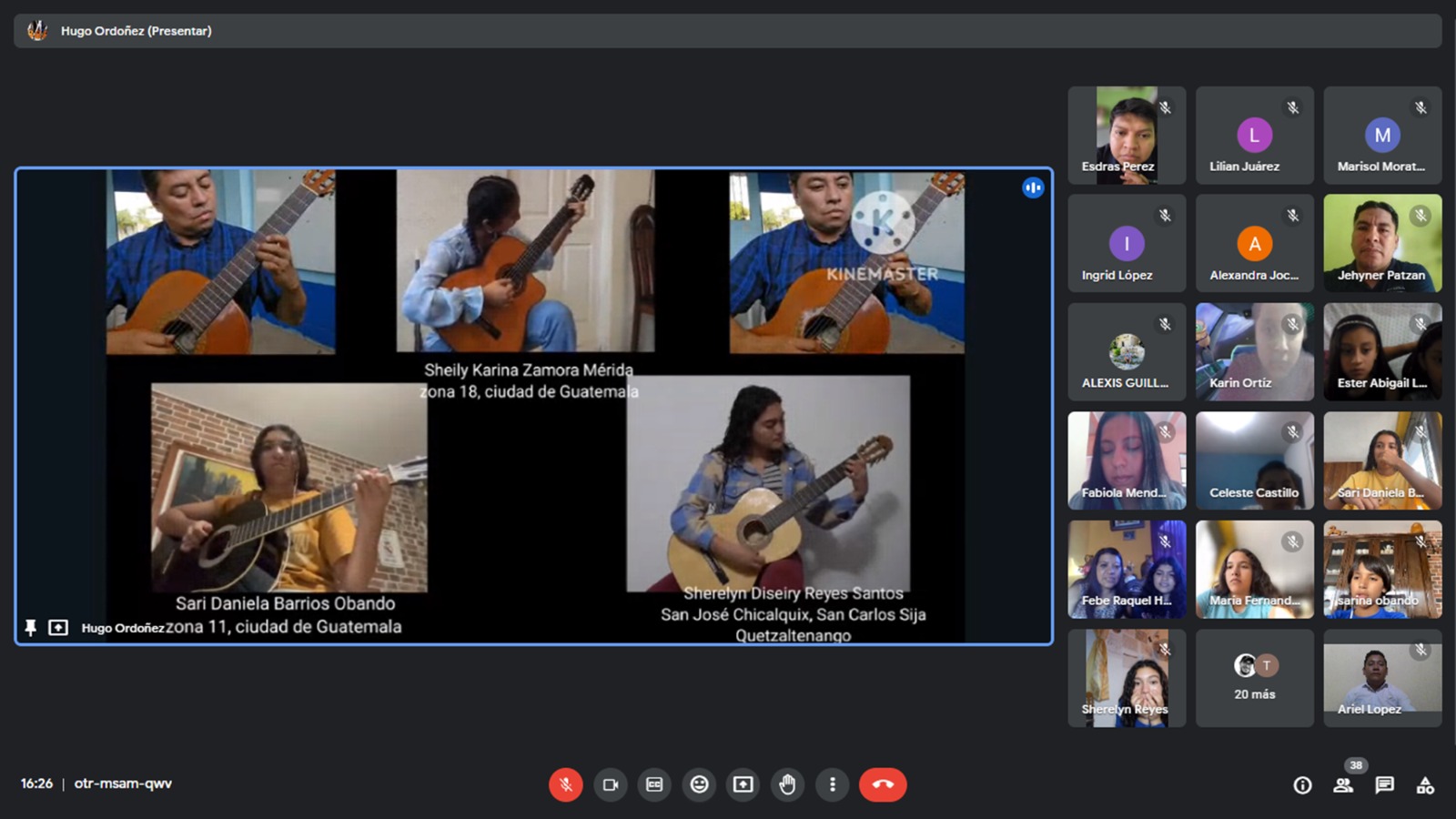Open the emoji reactions picker

pyautogui.click(x=699, y=784)
